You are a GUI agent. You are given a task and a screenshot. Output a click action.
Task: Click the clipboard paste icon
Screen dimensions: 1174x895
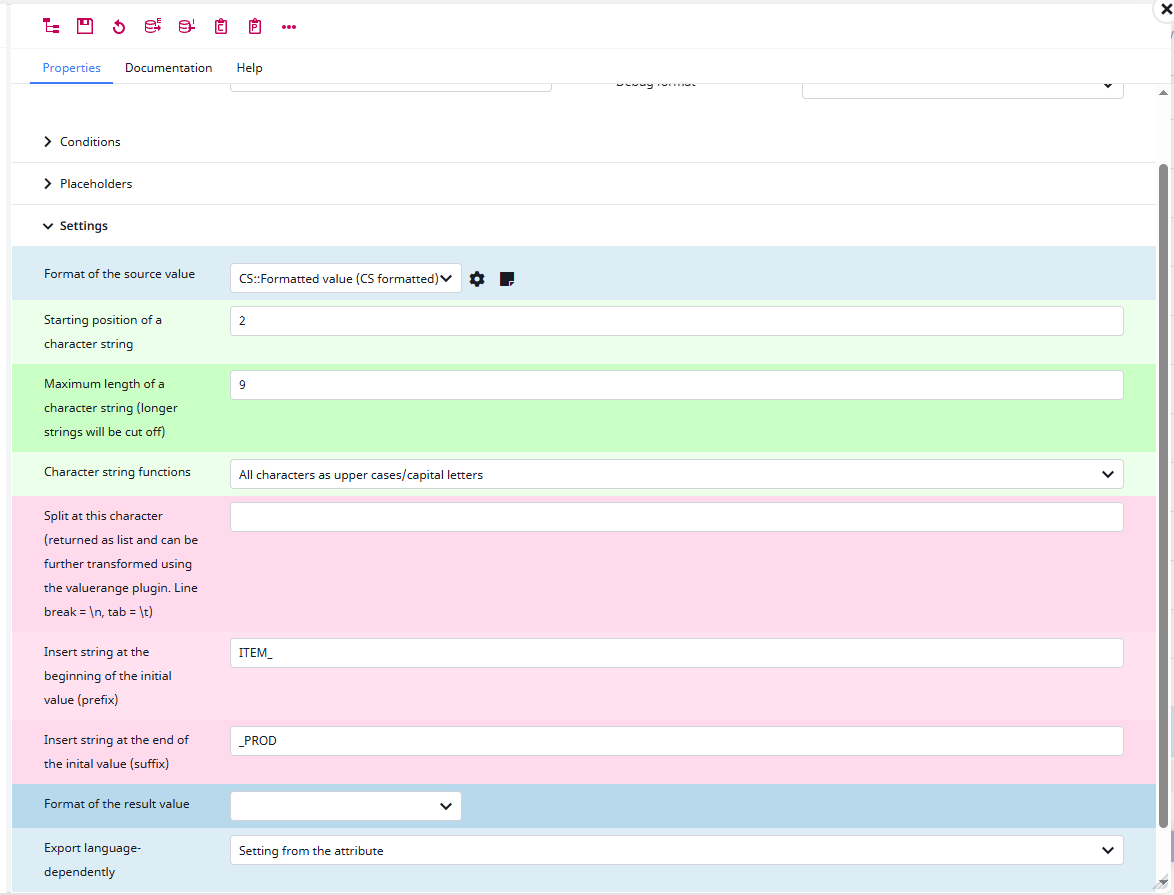coord(254,26)
